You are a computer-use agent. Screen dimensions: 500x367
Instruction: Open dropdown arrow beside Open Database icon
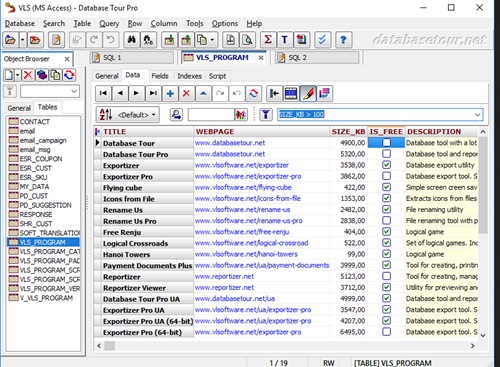(22, 40)
